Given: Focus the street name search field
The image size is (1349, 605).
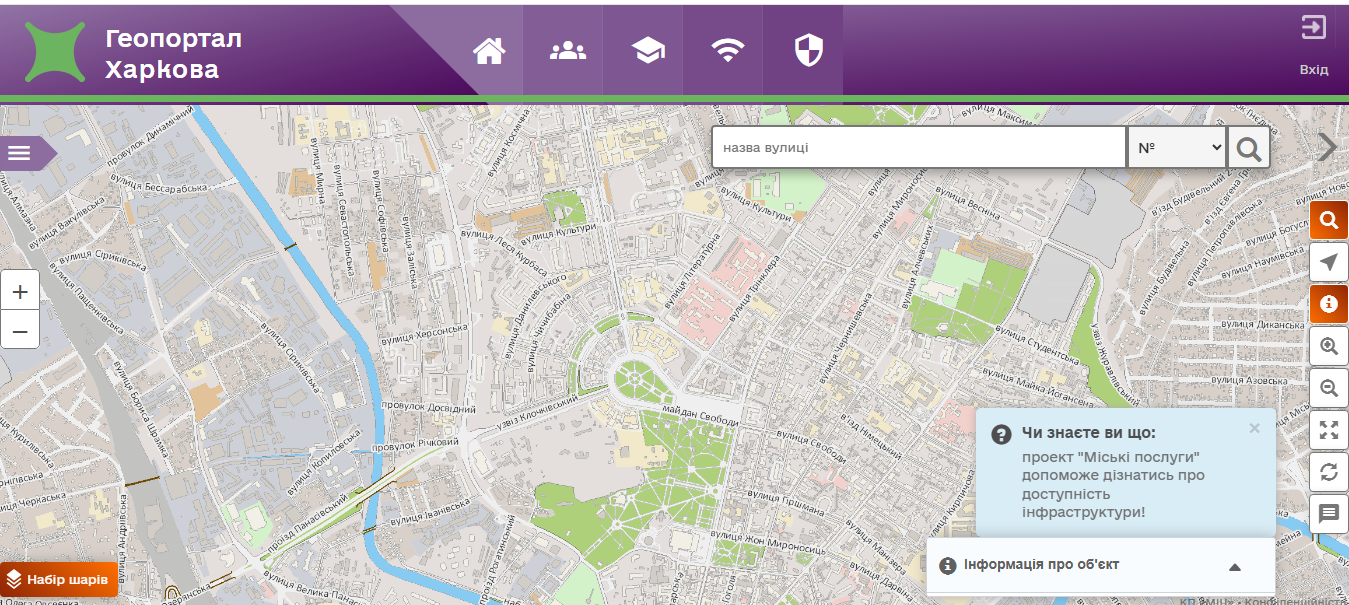Looking at the screenshot, I should tap(919, 147).
